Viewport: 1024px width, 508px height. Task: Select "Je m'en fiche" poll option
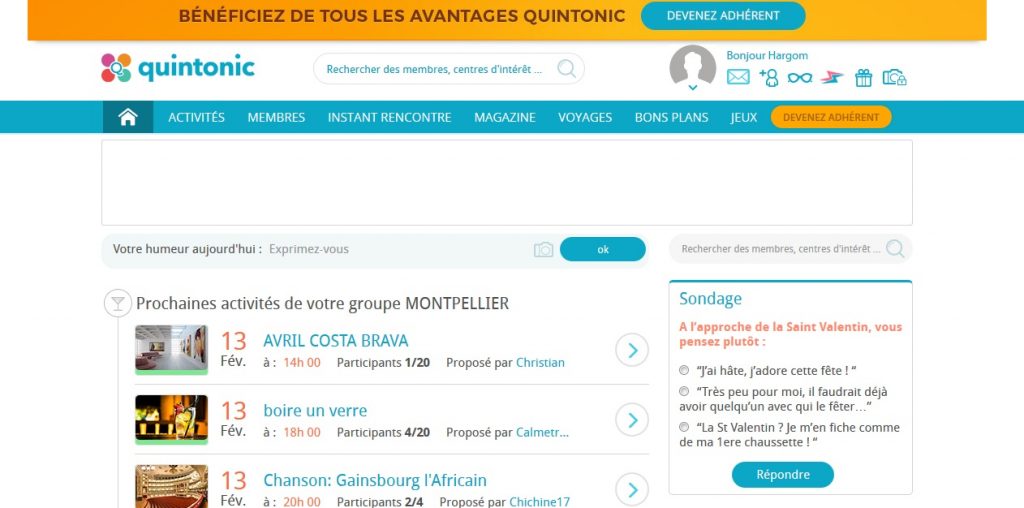(684, 427)
